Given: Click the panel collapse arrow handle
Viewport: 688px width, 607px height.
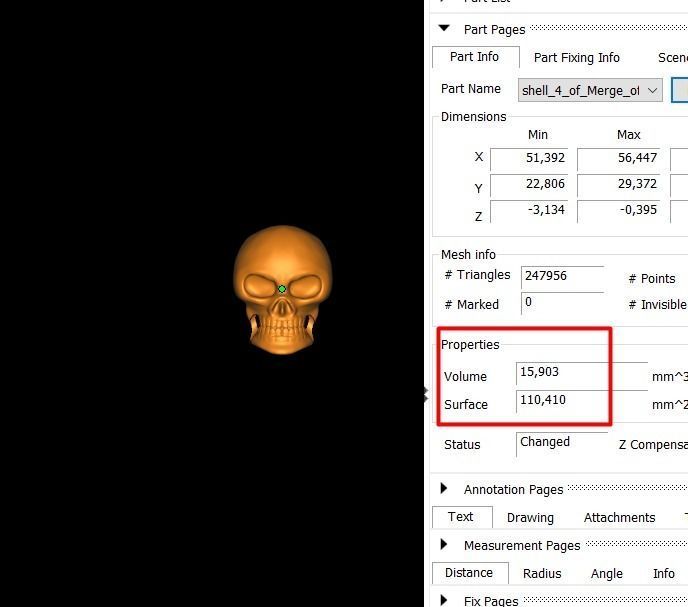Looking at the screenshot, I should [426, 395].
